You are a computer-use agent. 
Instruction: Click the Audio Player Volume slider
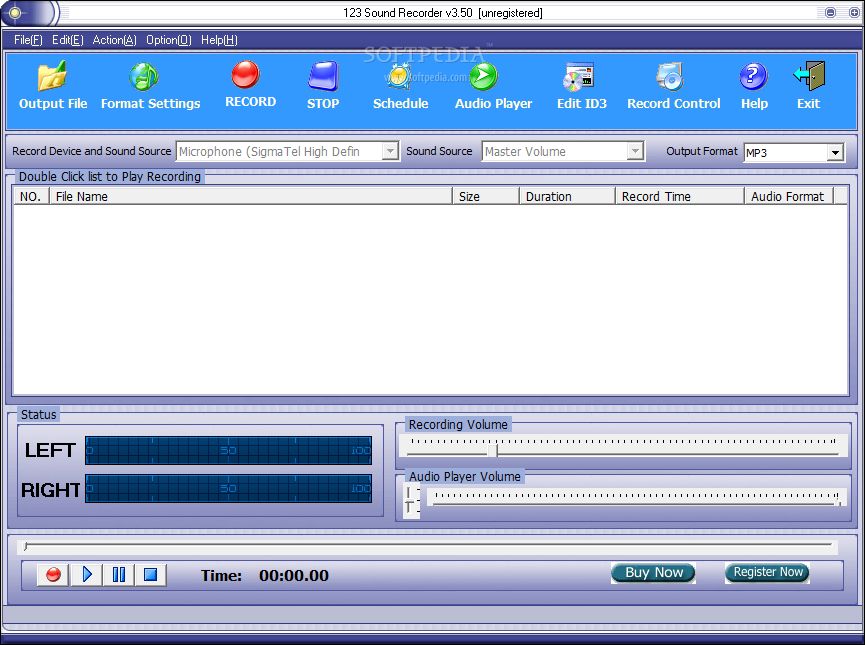(x=637, y=499)
